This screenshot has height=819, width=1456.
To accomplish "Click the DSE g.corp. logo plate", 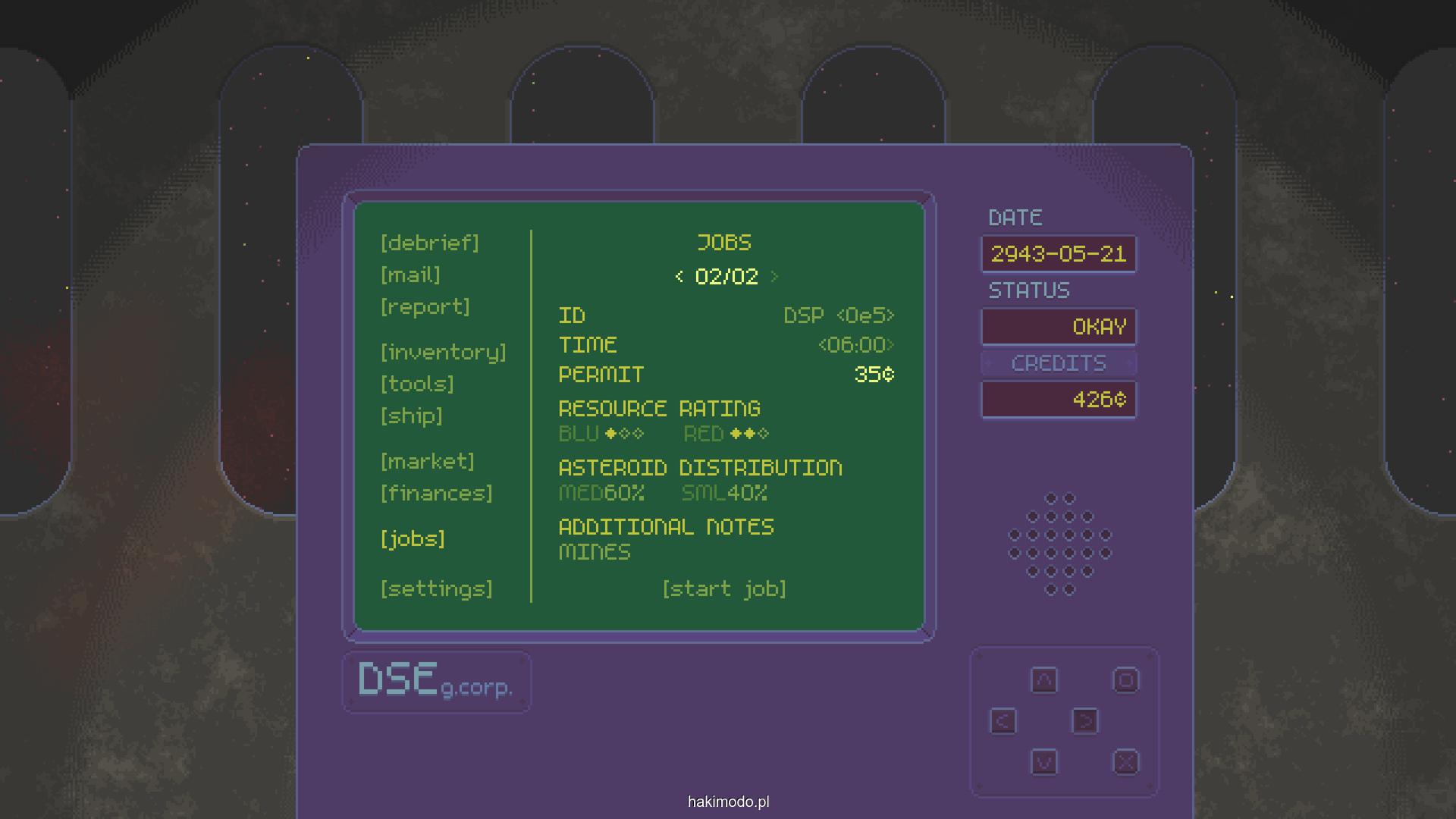I will pyautogui.click(x=436, y=681).
